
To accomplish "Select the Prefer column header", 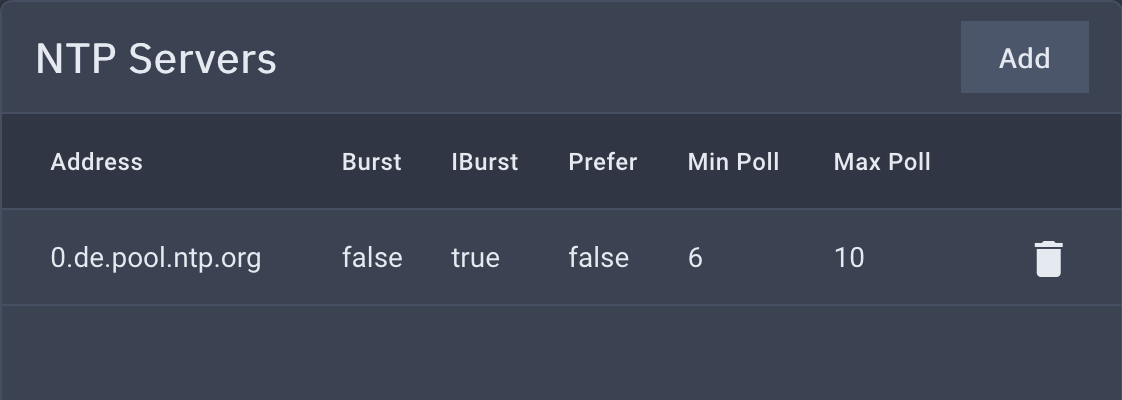I will pos(603,162).
